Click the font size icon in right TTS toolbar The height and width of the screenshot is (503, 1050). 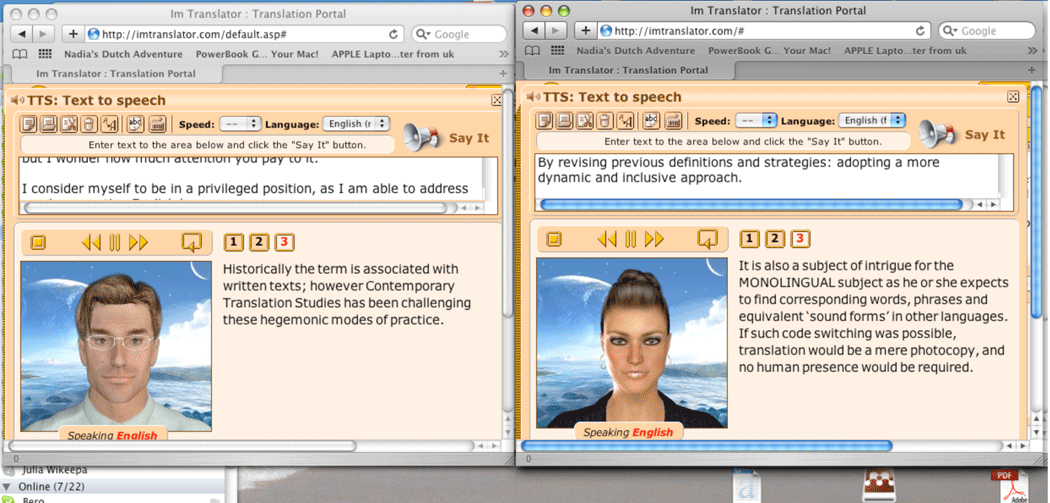pyautogui.click(x=625, y=121)
